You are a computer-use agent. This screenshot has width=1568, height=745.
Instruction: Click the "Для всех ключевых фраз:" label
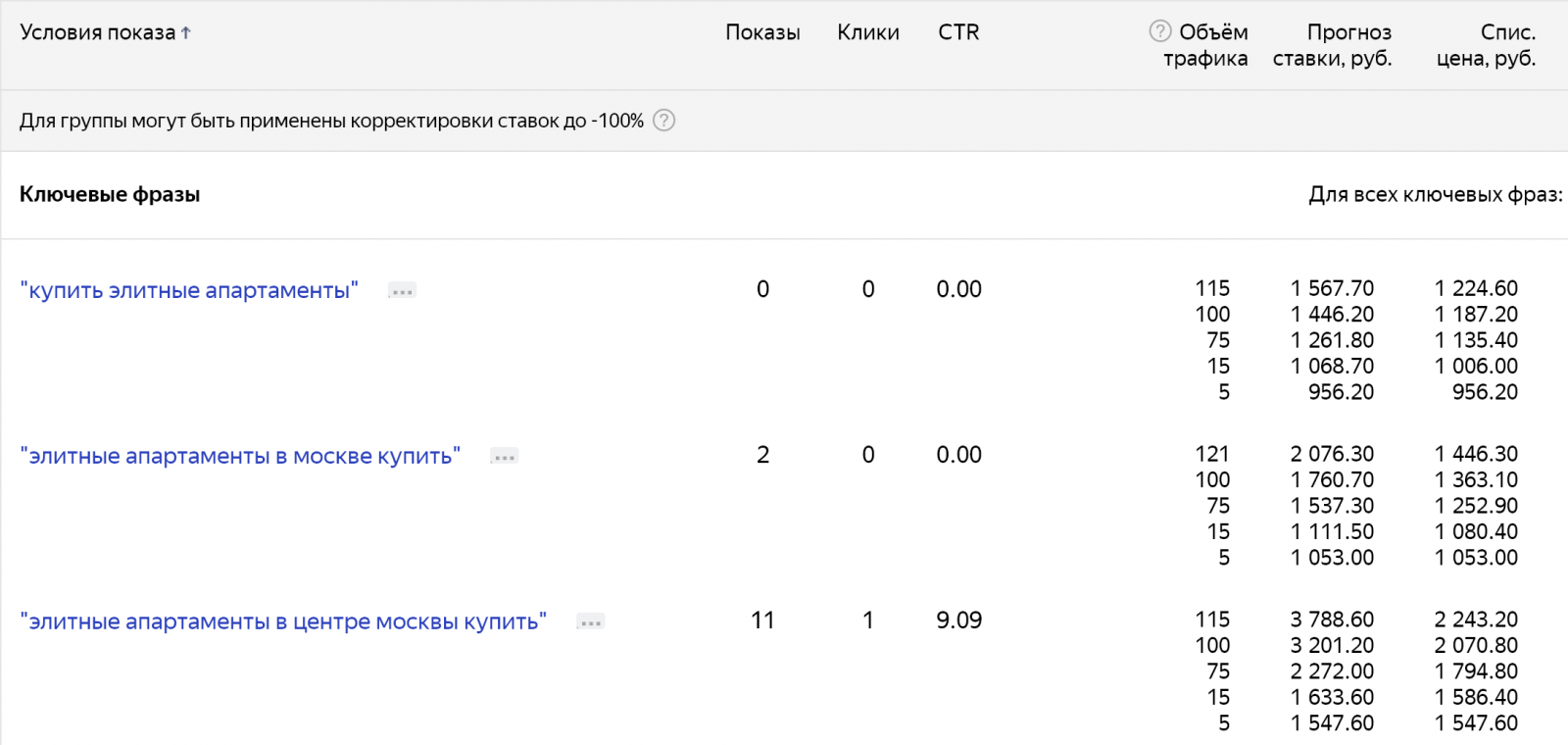(1435, 194)
